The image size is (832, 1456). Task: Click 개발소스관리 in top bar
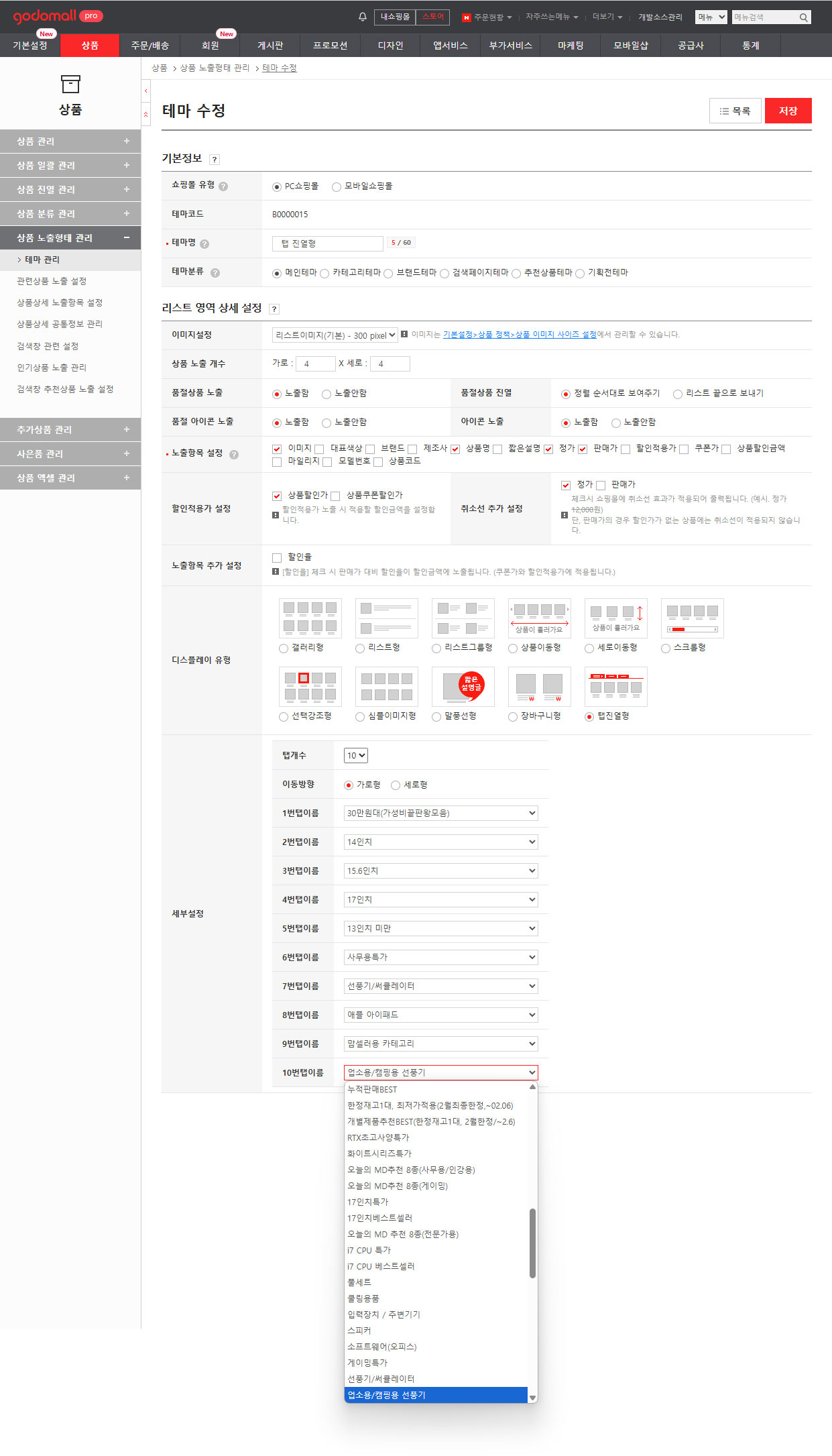tap(660, 17)
